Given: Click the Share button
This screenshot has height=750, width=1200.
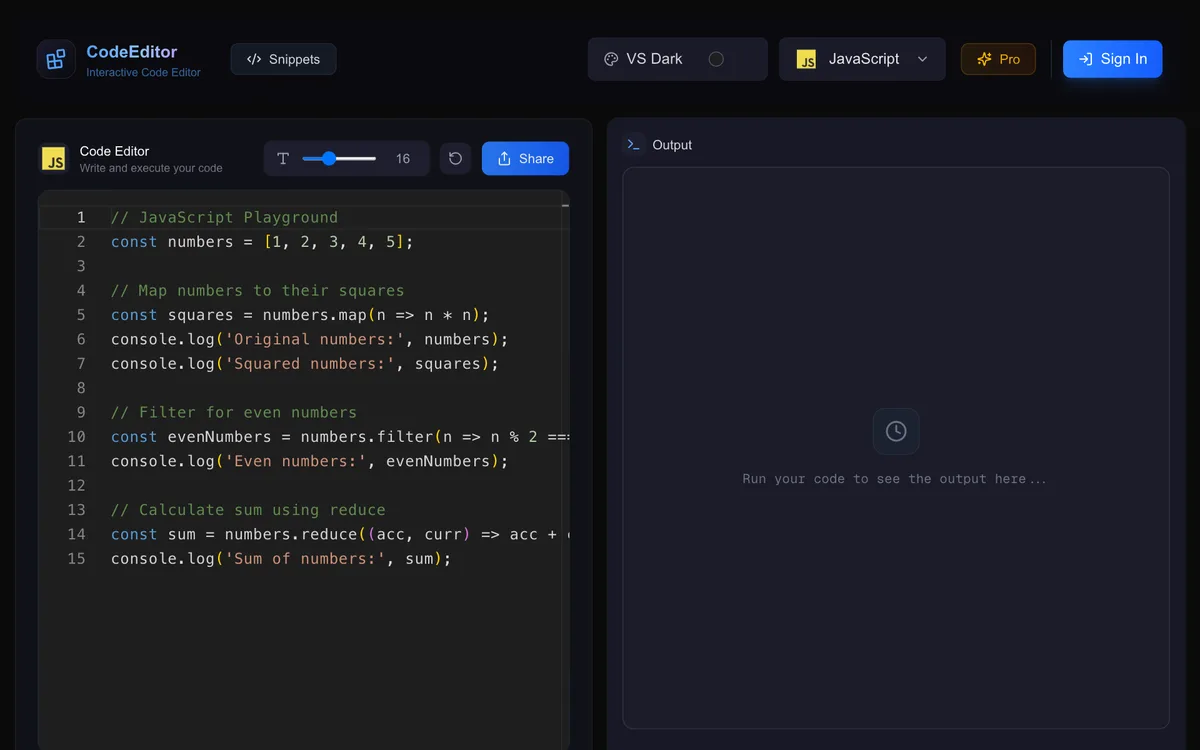Looking at the screenshot, I should (x=525, y=159).
